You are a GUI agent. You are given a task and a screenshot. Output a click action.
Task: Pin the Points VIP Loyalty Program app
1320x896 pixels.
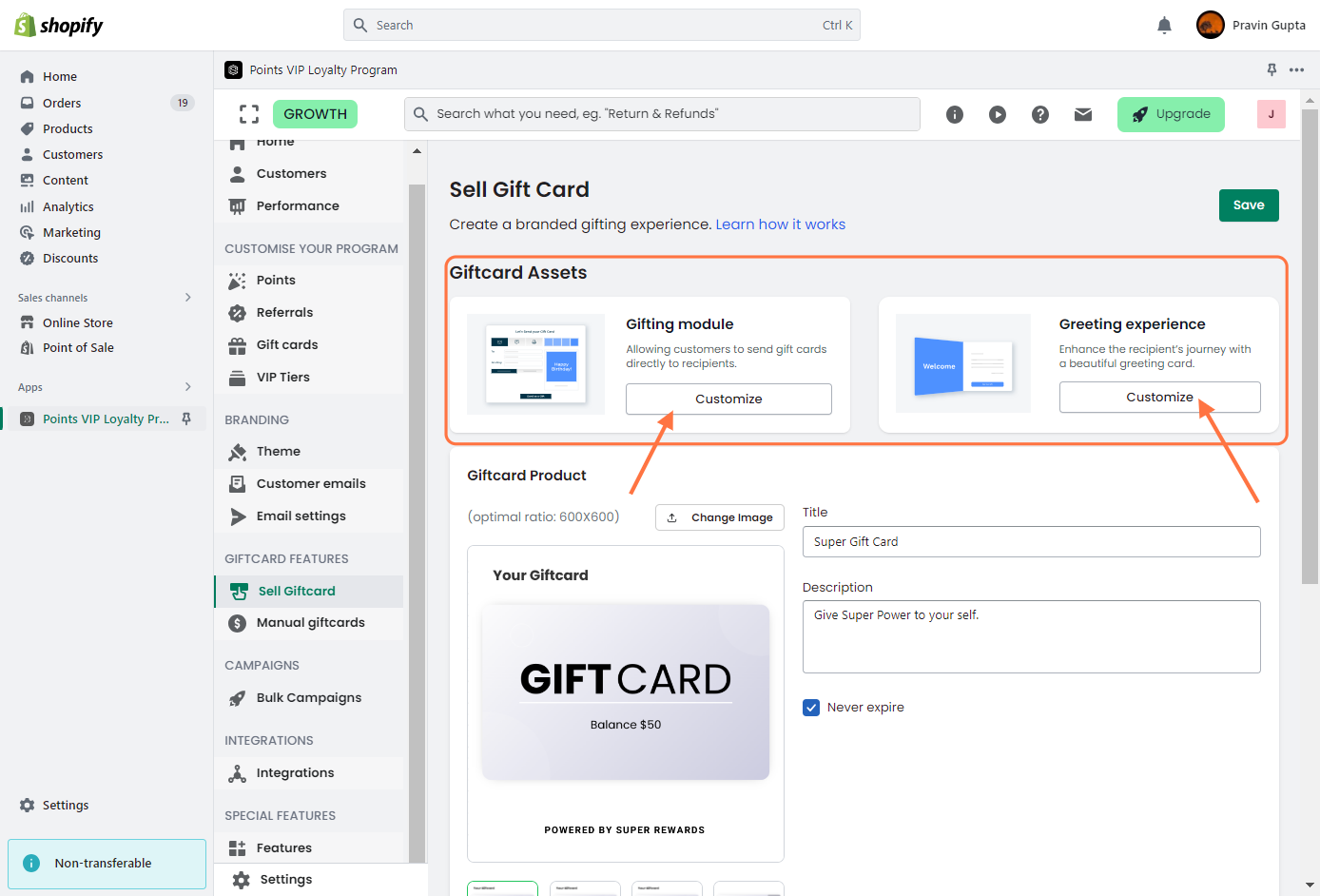tap(1271, 69)
